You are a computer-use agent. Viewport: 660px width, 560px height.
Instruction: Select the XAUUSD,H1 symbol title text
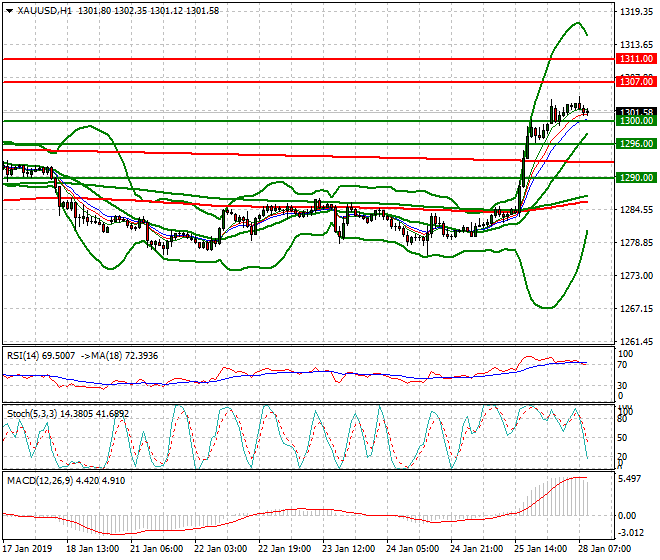tap(45, 11)
